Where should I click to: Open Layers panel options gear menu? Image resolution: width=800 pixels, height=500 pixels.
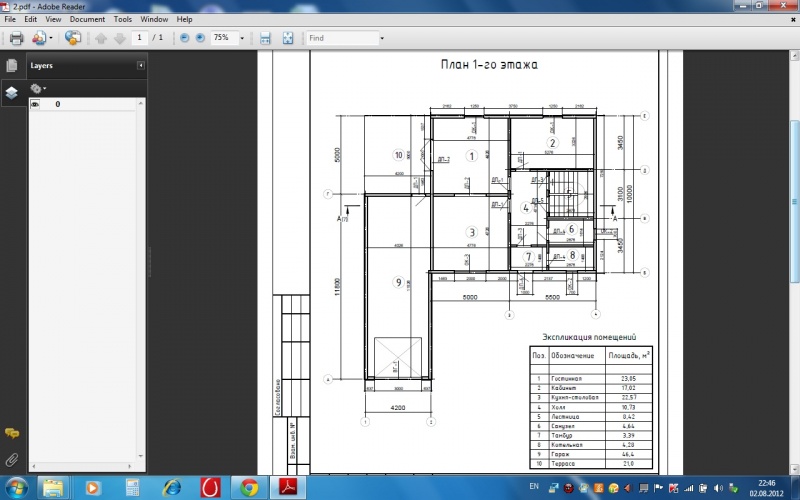(x=38, y=88)
